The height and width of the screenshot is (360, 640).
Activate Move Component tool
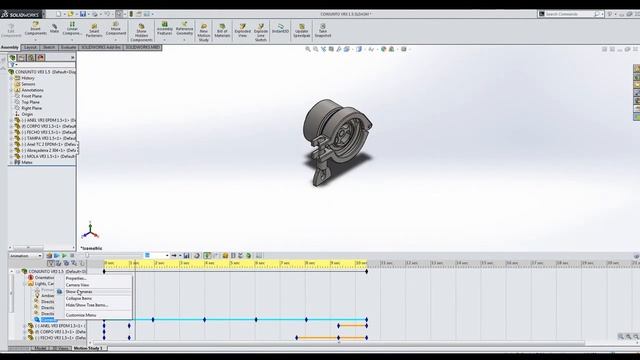[x=116, y=30]
